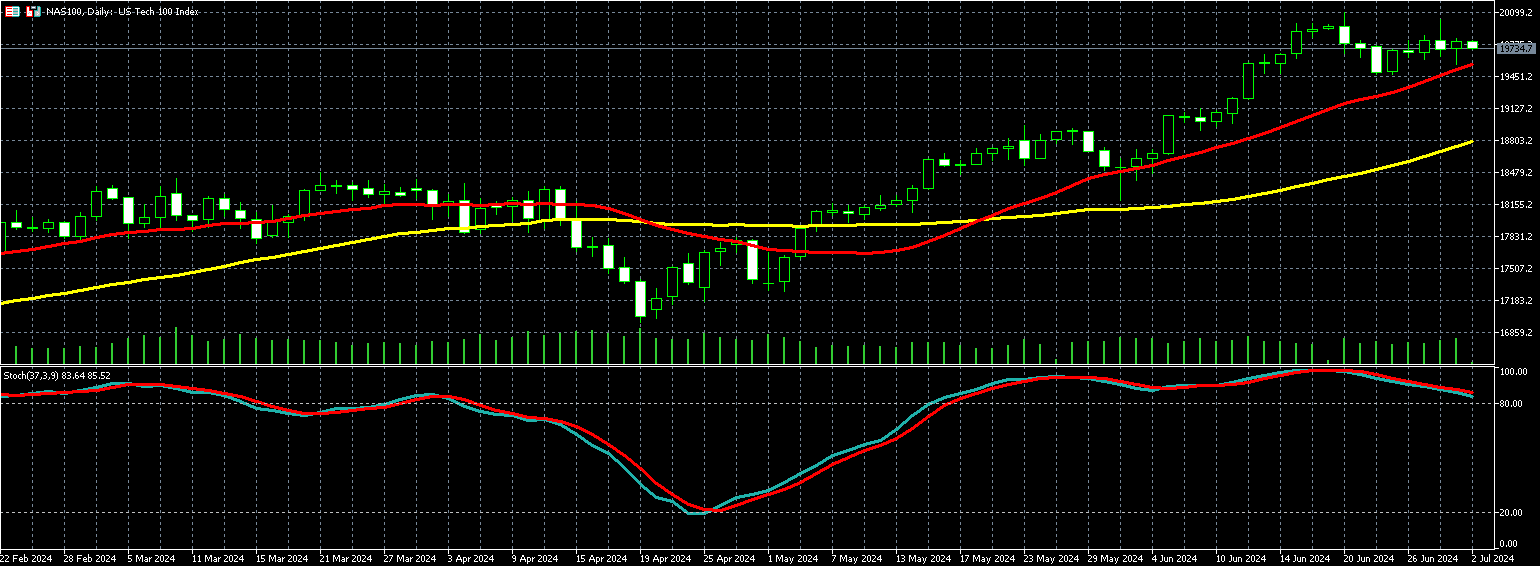Click the icon immediately left of NAS100 title

[33, 11]
